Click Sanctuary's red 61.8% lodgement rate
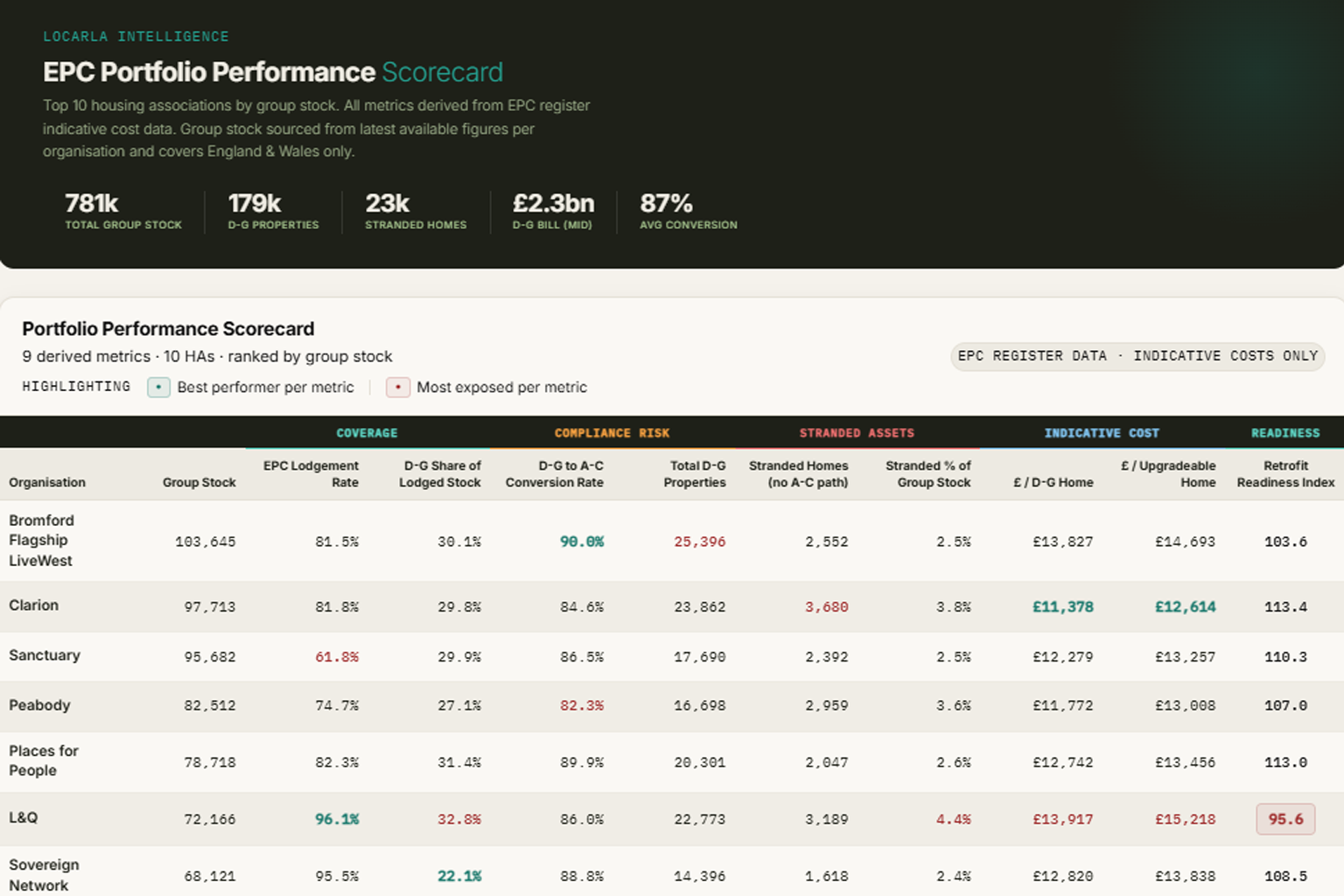This screenshot has height=896, width=1344. [337, 657]
